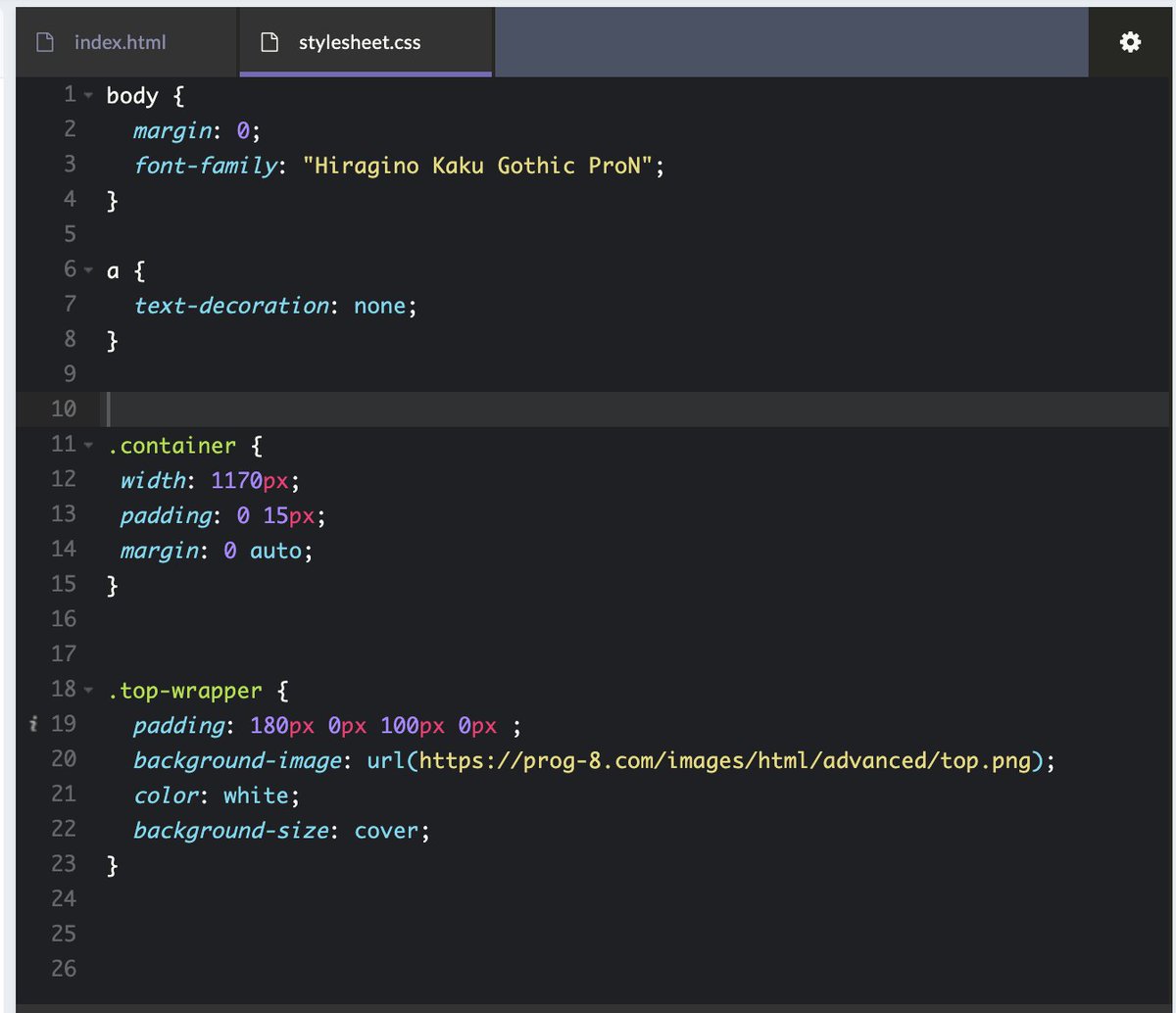This screenshot has height=1013, width=1176.
Task: Fold the .top-wrapper rule at line 18
Action: click(x=88, y=690)
